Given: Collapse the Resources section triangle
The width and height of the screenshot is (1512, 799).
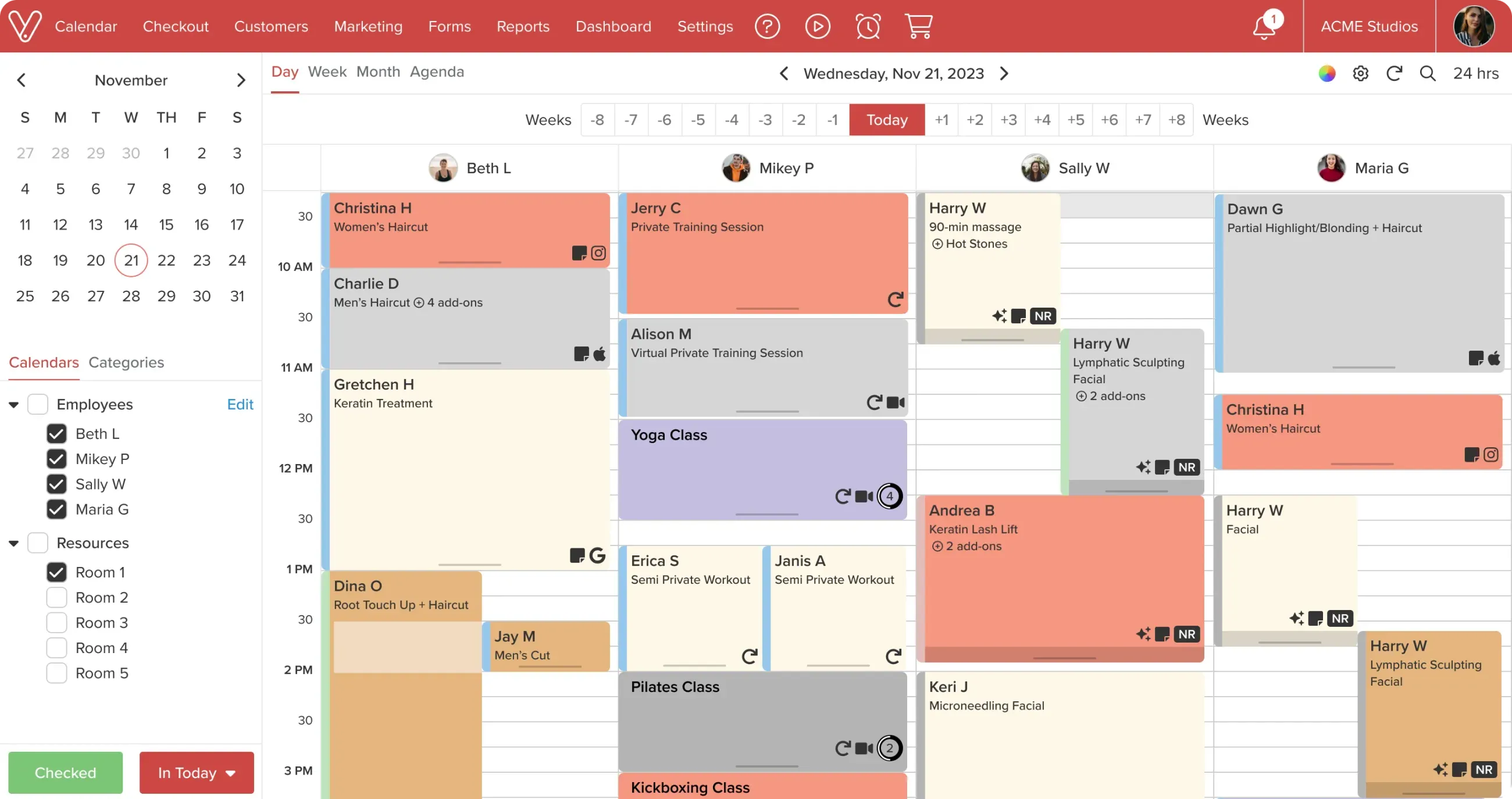Looking at the screenshot, I should click(13, 544).
